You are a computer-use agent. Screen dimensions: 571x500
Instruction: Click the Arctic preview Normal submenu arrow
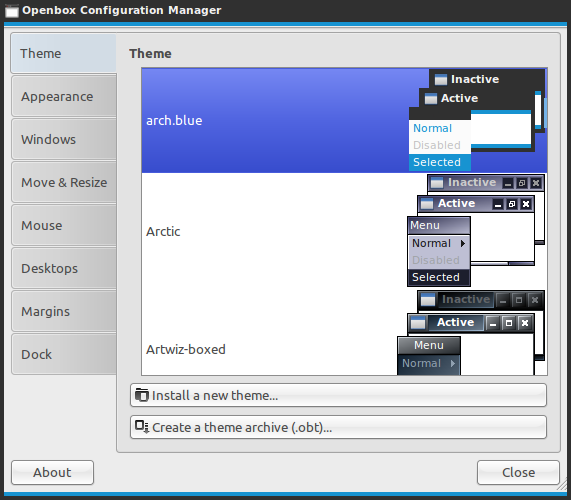tap(463, 243)
